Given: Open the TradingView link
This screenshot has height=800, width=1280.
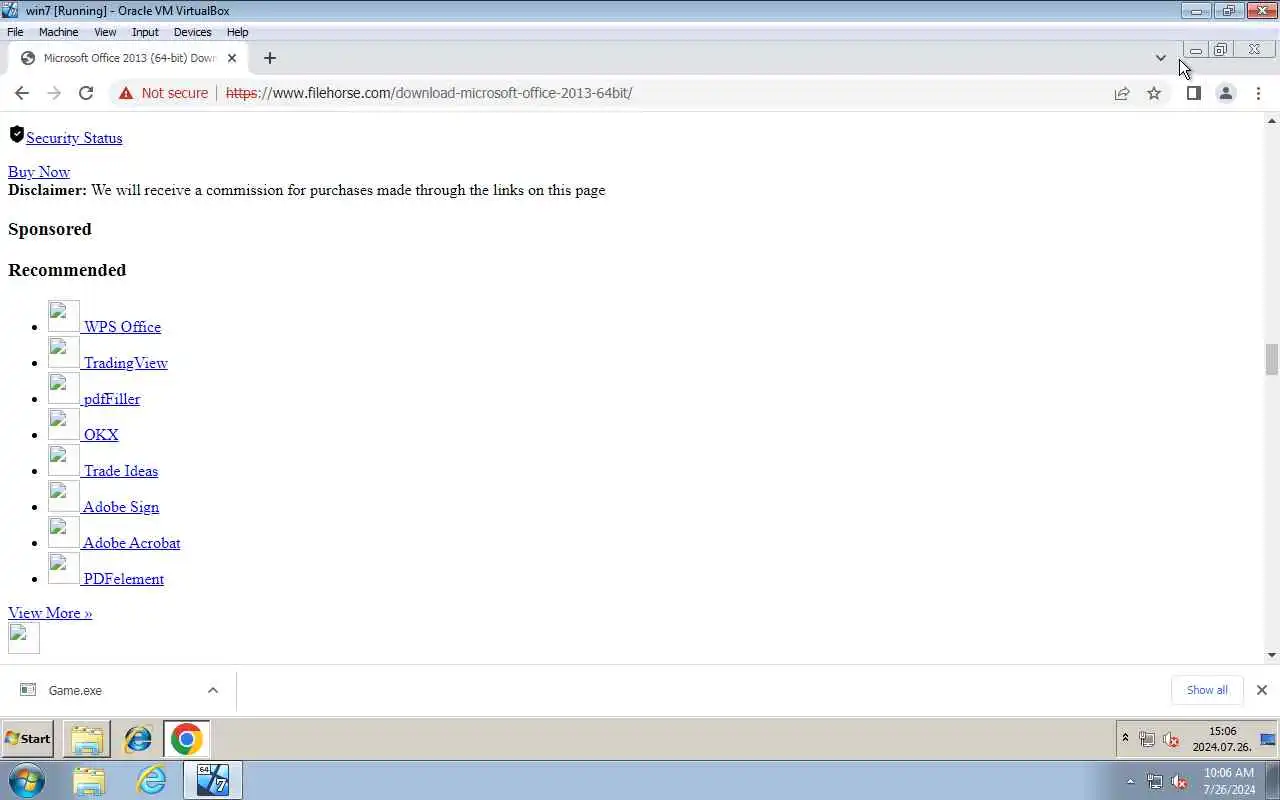Looking at the screenshot, I should (125, 363).
